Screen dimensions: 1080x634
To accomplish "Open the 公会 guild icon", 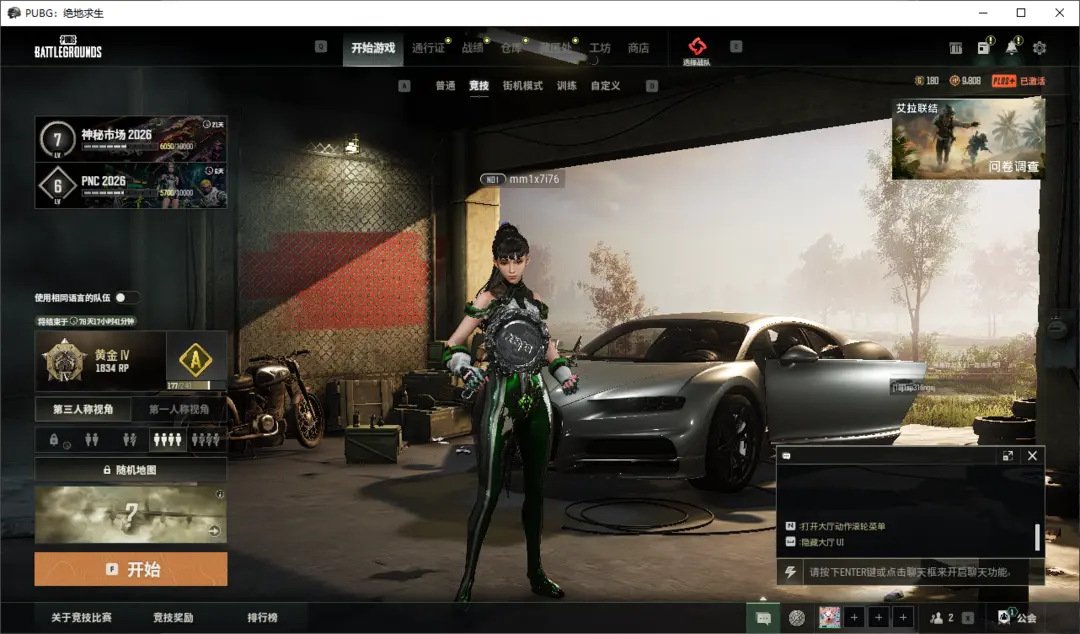I will click(x=1019, y=617).
